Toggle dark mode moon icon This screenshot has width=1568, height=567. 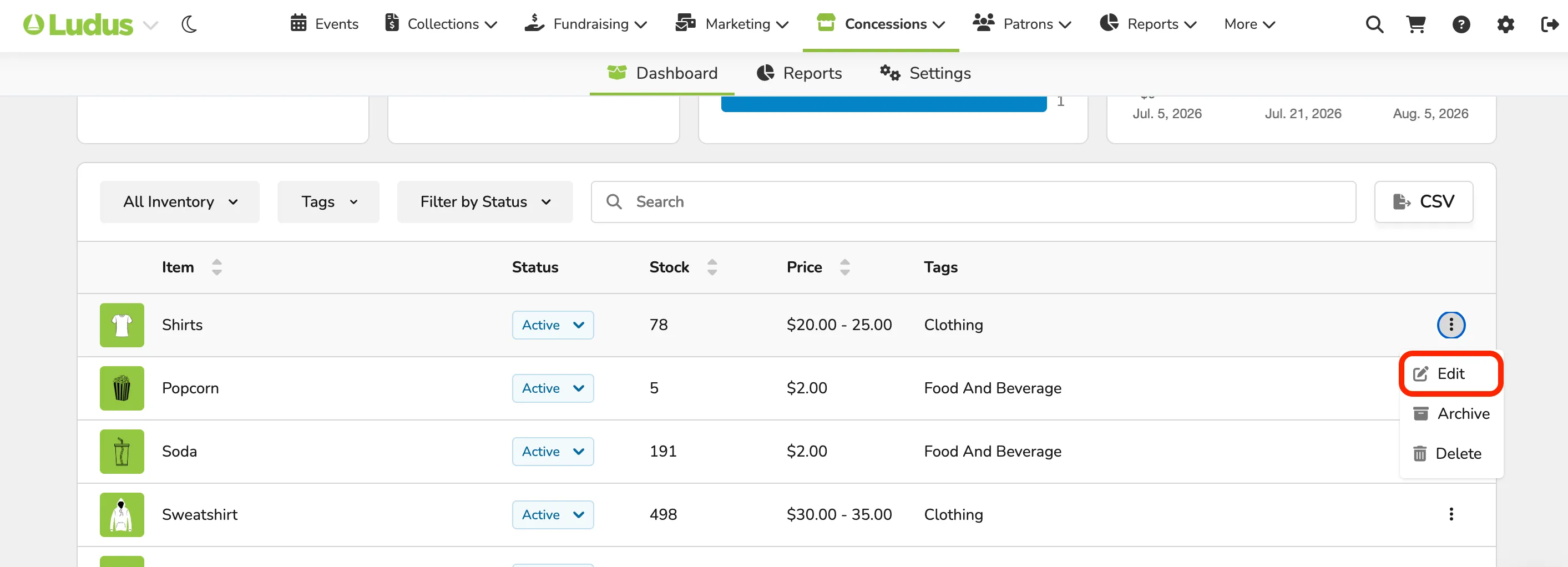click(x=189, y=24)
